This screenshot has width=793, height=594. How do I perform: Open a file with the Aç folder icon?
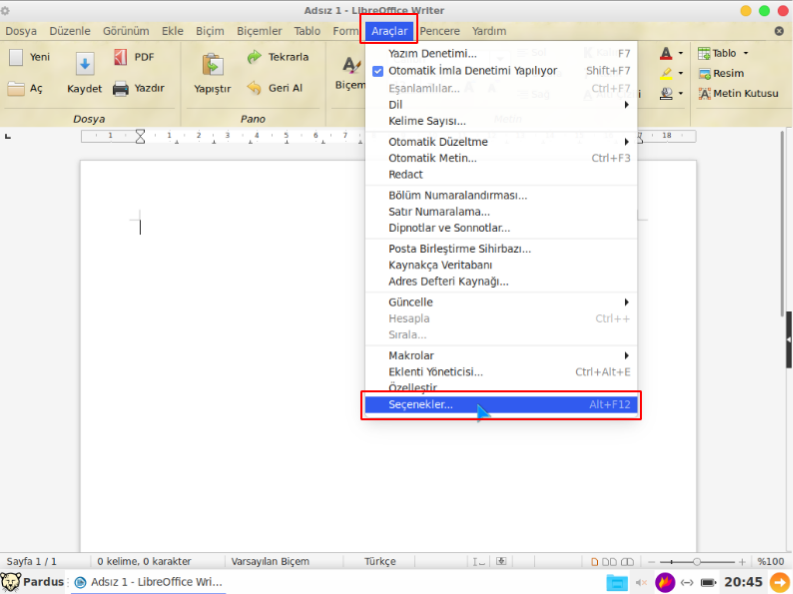(x=16, y=89)
